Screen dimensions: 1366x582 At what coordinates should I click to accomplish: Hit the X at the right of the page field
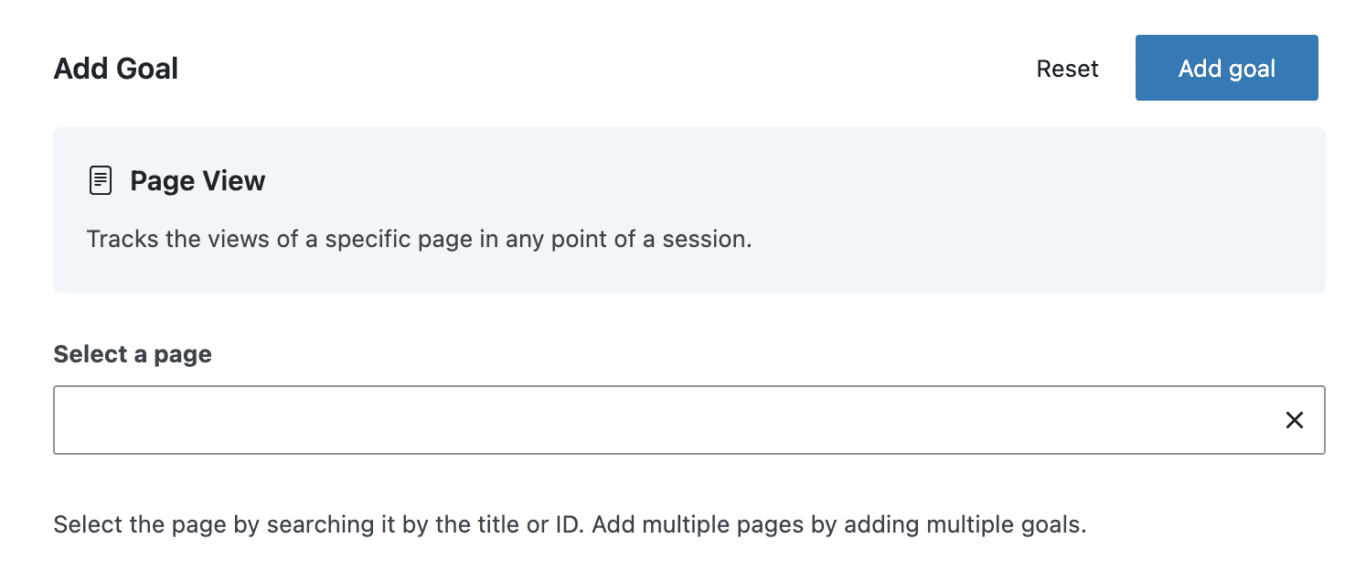[x=1294, y=420]
